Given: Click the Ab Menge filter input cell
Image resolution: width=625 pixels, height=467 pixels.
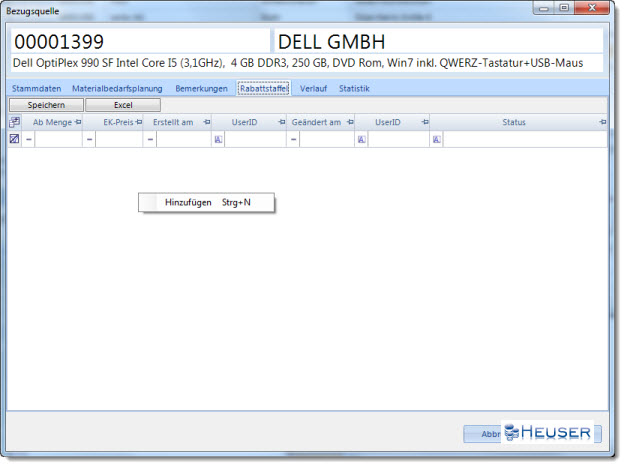Looking at the screenshot, I should (59, 139).
